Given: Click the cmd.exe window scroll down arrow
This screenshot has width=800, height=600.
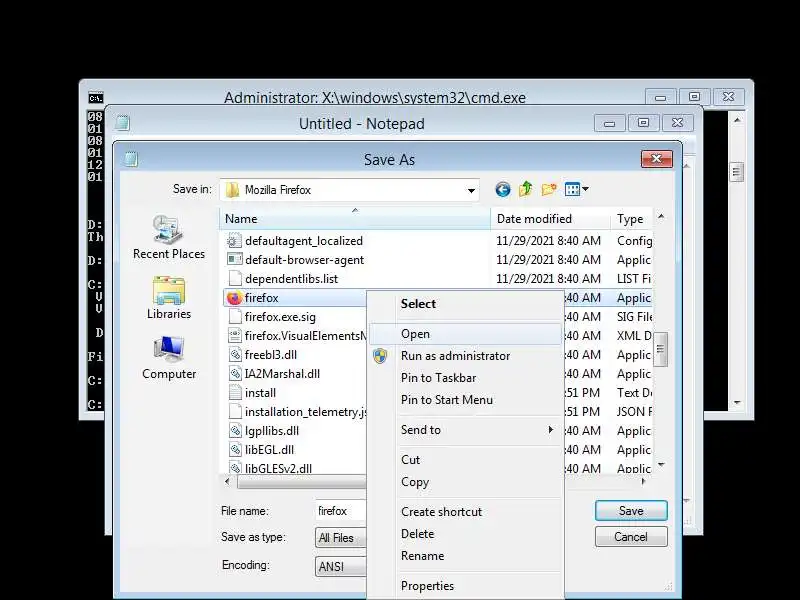Looking at the screenshot, I should (737, 403).
